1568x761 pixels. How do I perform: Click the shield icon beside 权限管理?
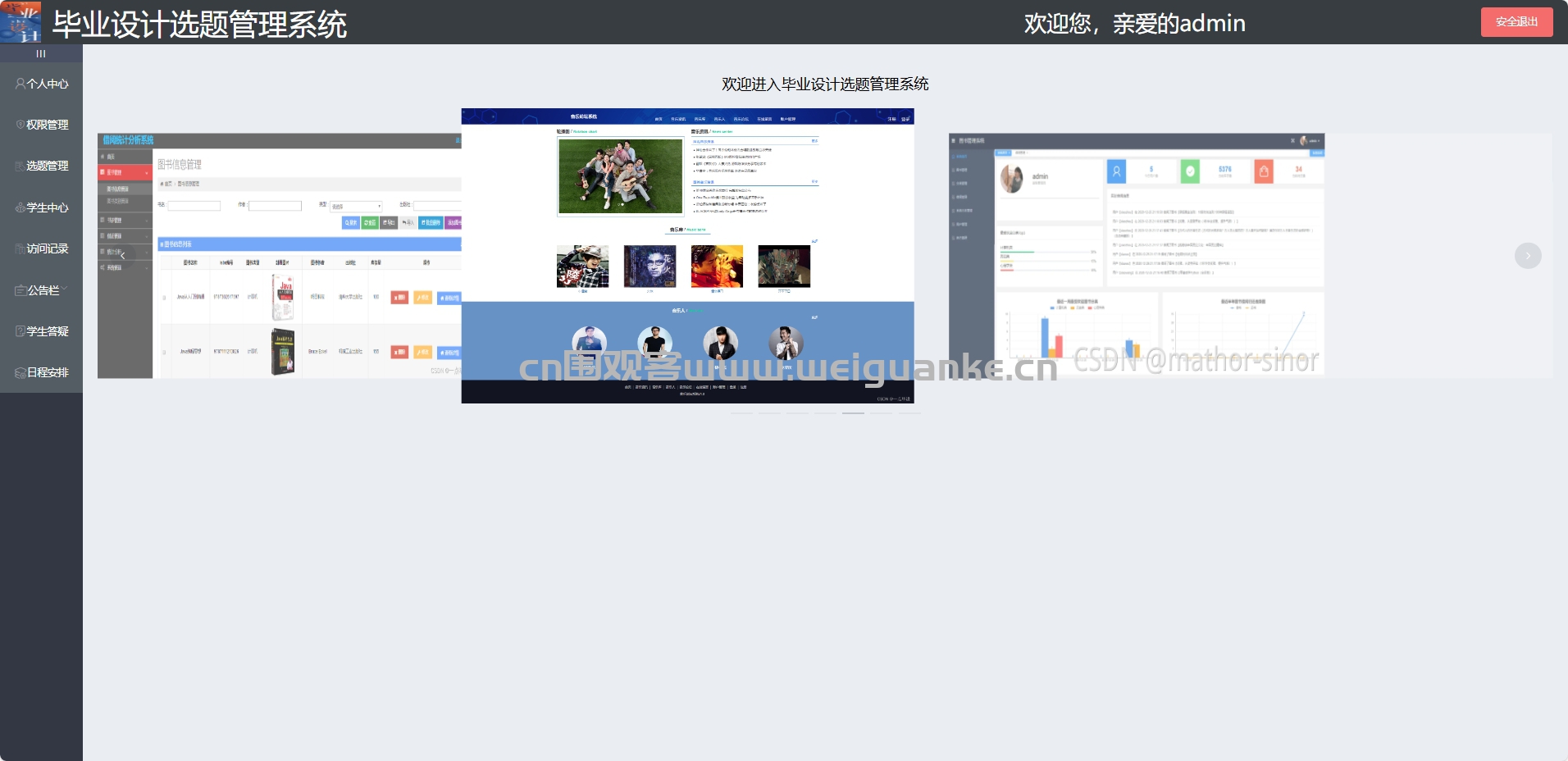point(20,125)
